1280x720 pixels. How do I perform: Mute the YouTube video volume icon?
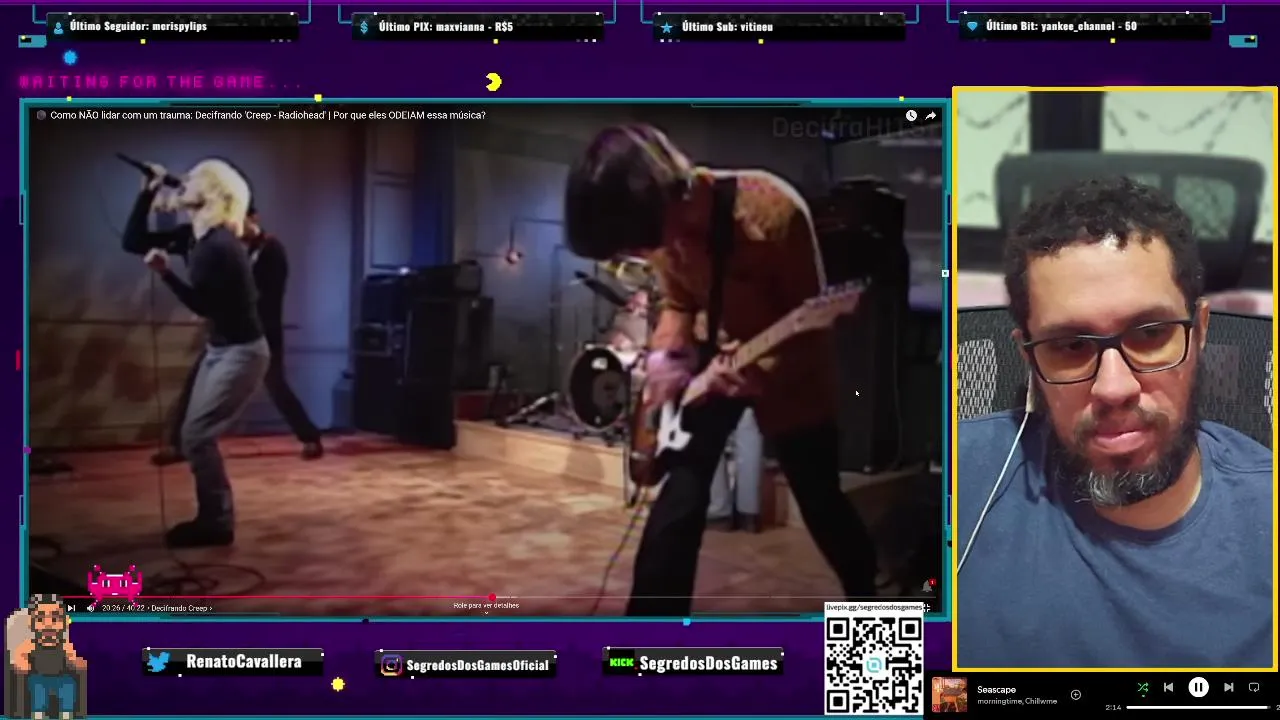[91, 608]
